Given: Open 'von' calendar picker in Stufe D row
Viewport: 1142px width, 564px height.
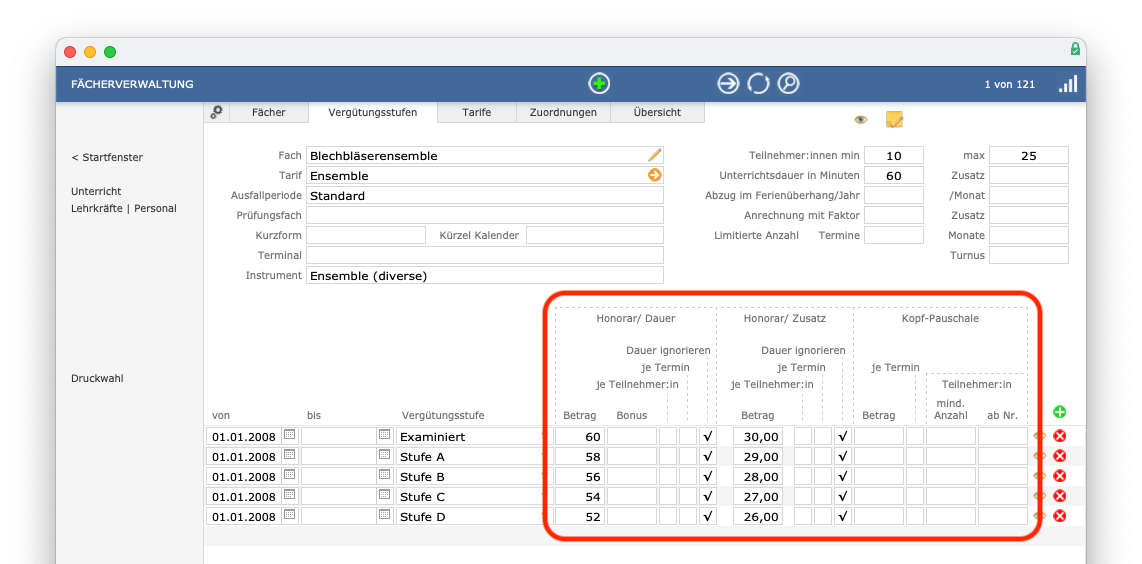Looking at the screenshot, I should (290, 514).
